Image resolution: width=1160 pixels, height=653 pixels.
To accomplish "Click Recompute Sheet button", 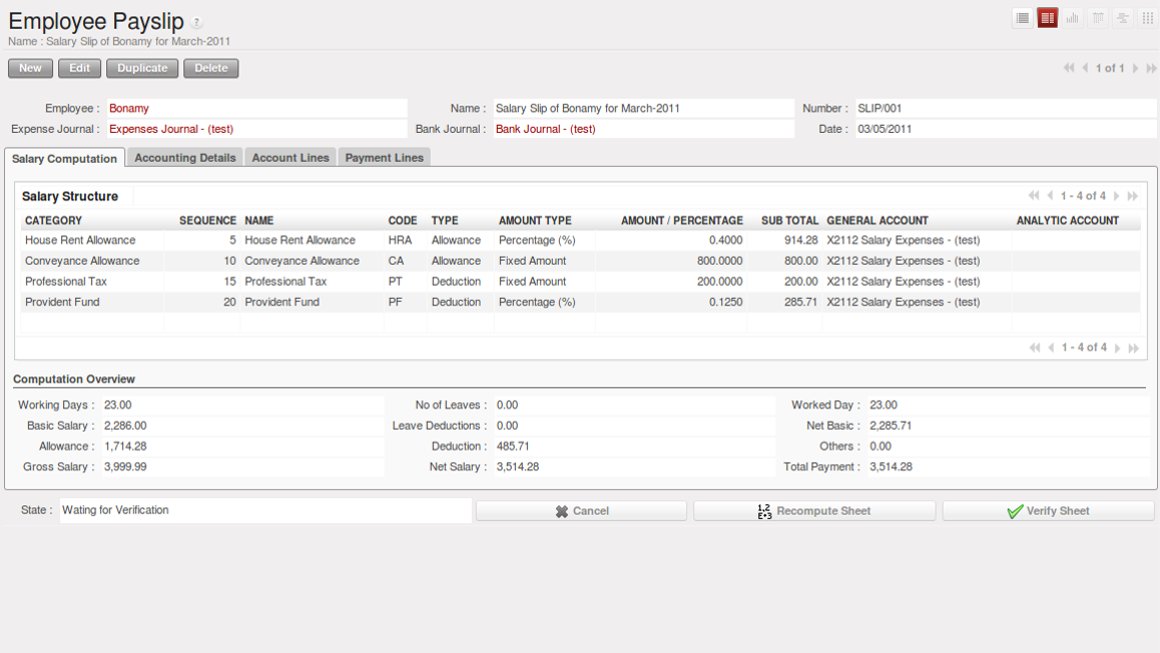I will coord(815,511).
